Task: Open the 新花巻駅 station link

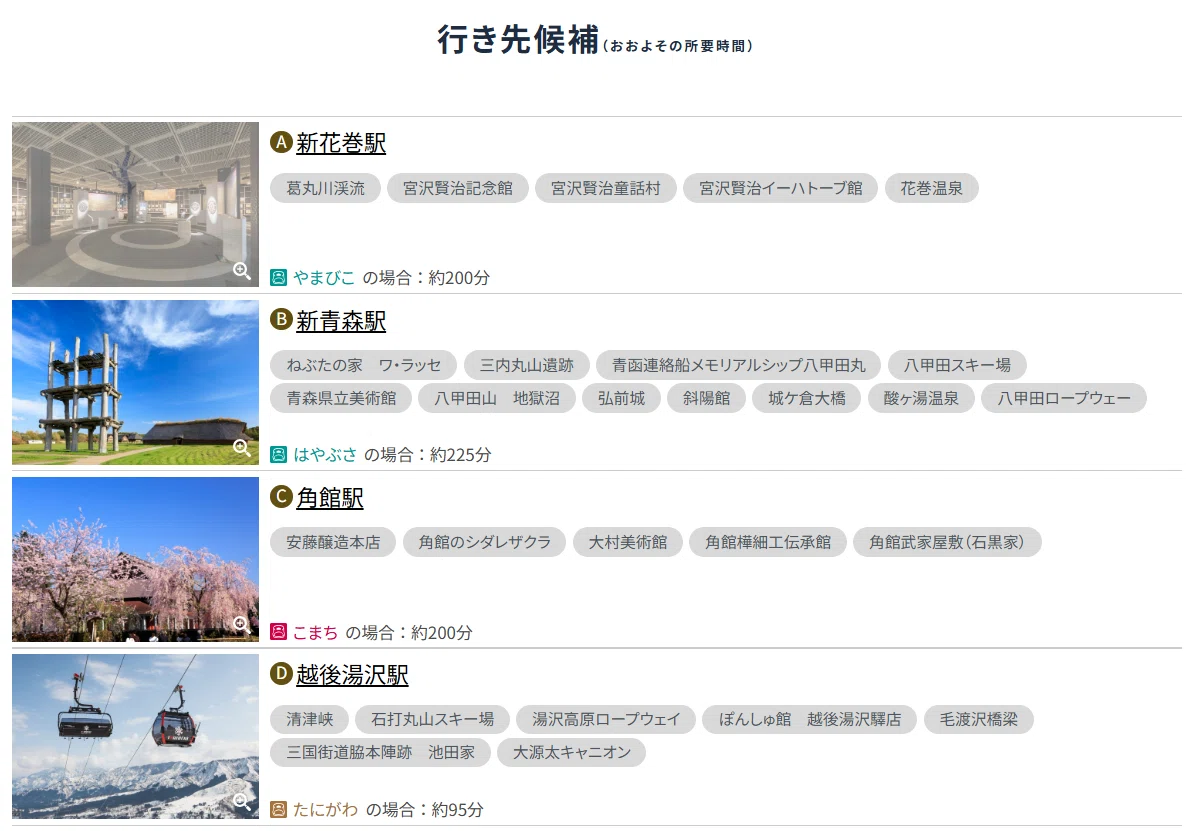Action: pos(341,143)
